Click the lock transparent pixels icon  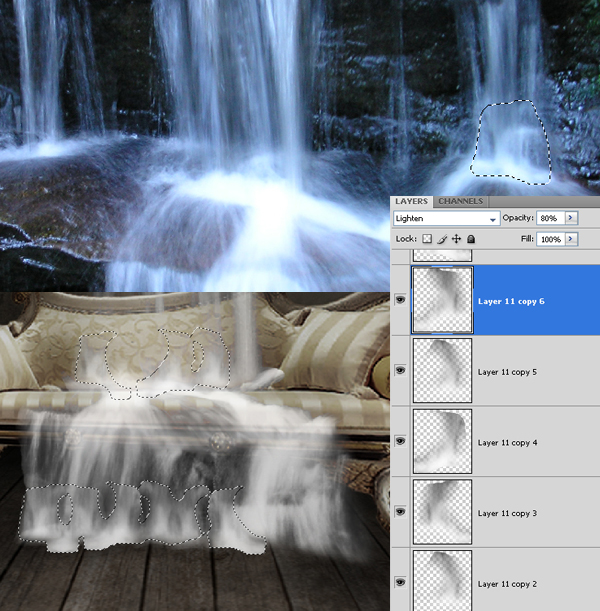point(427,240)
